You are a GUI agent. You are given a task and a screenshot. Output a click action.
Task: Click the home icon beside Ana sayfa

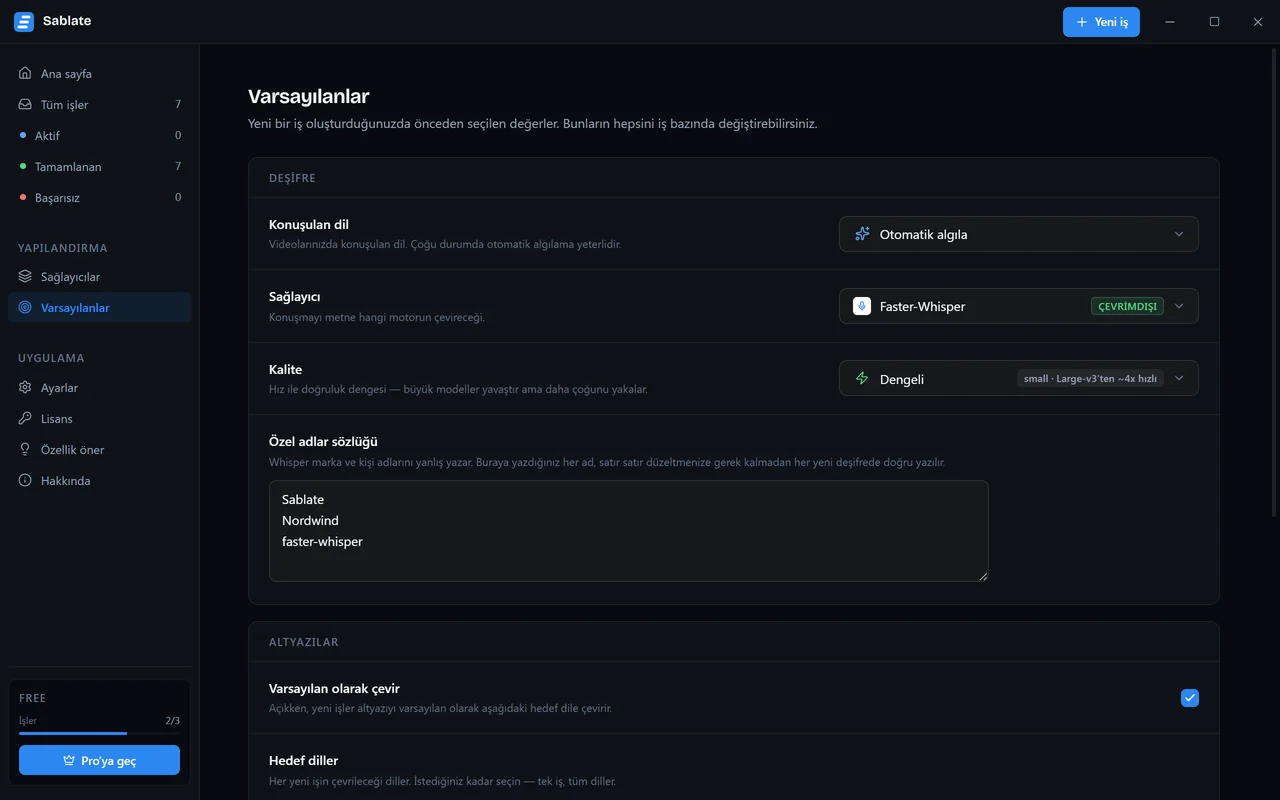pyautogui.click(x=25, y=73)
